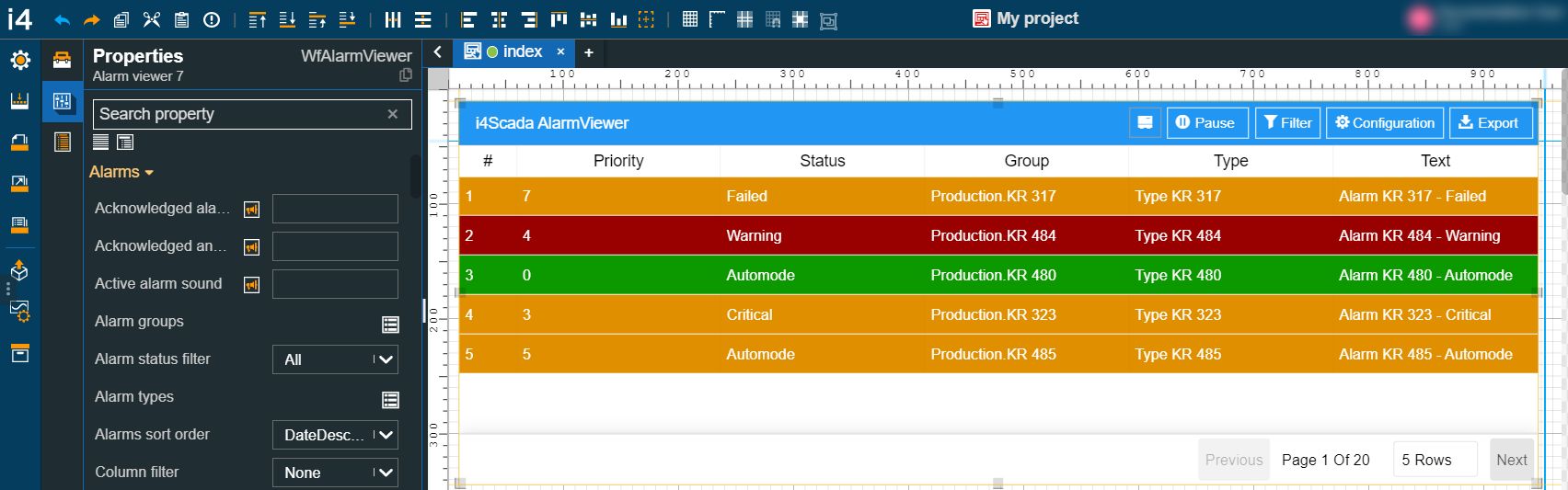Open the alarm viewer Configuration

tap(1385, 123)
